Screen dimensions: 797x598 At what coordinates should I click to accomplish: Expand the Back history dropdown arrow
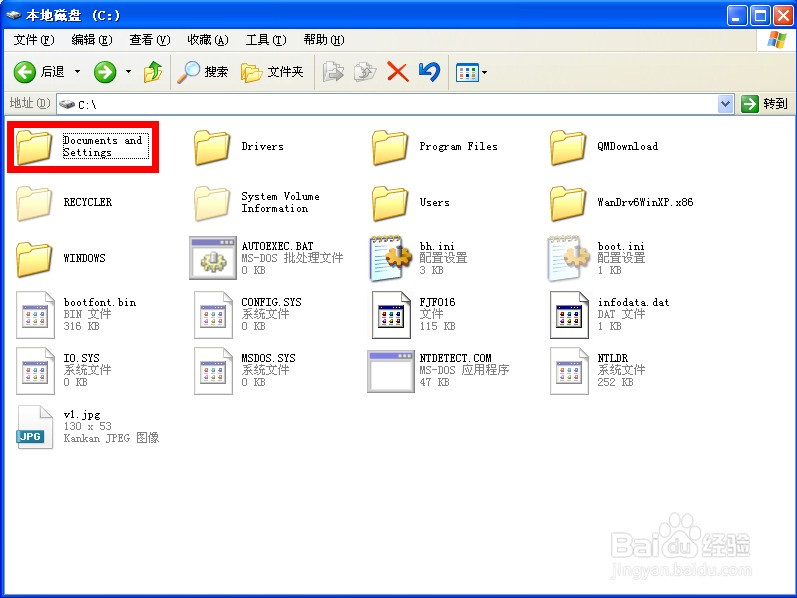point(78,72)
